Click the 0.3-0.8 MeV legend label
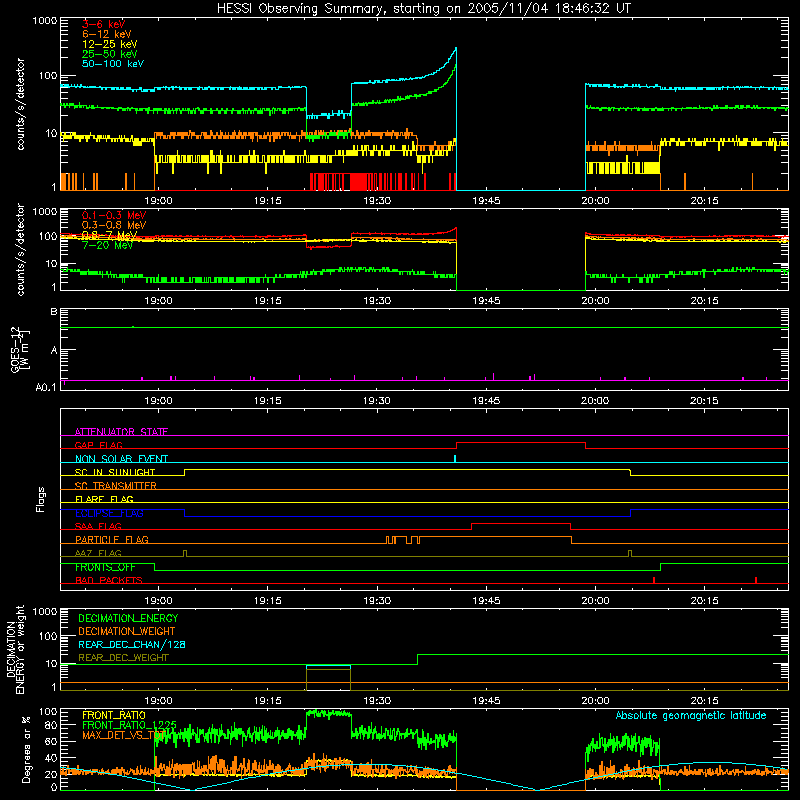Screen dimensions: 800x800 114,225
